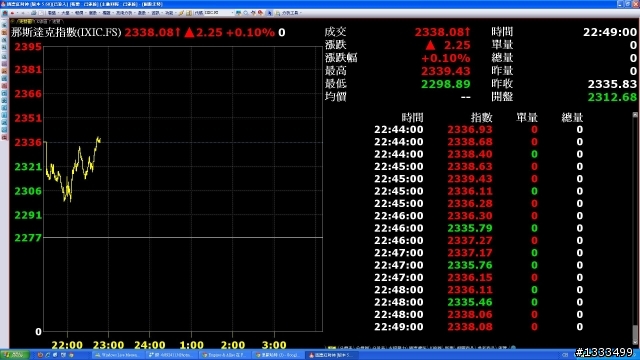Open the Windows Start button

click(15, 355)
